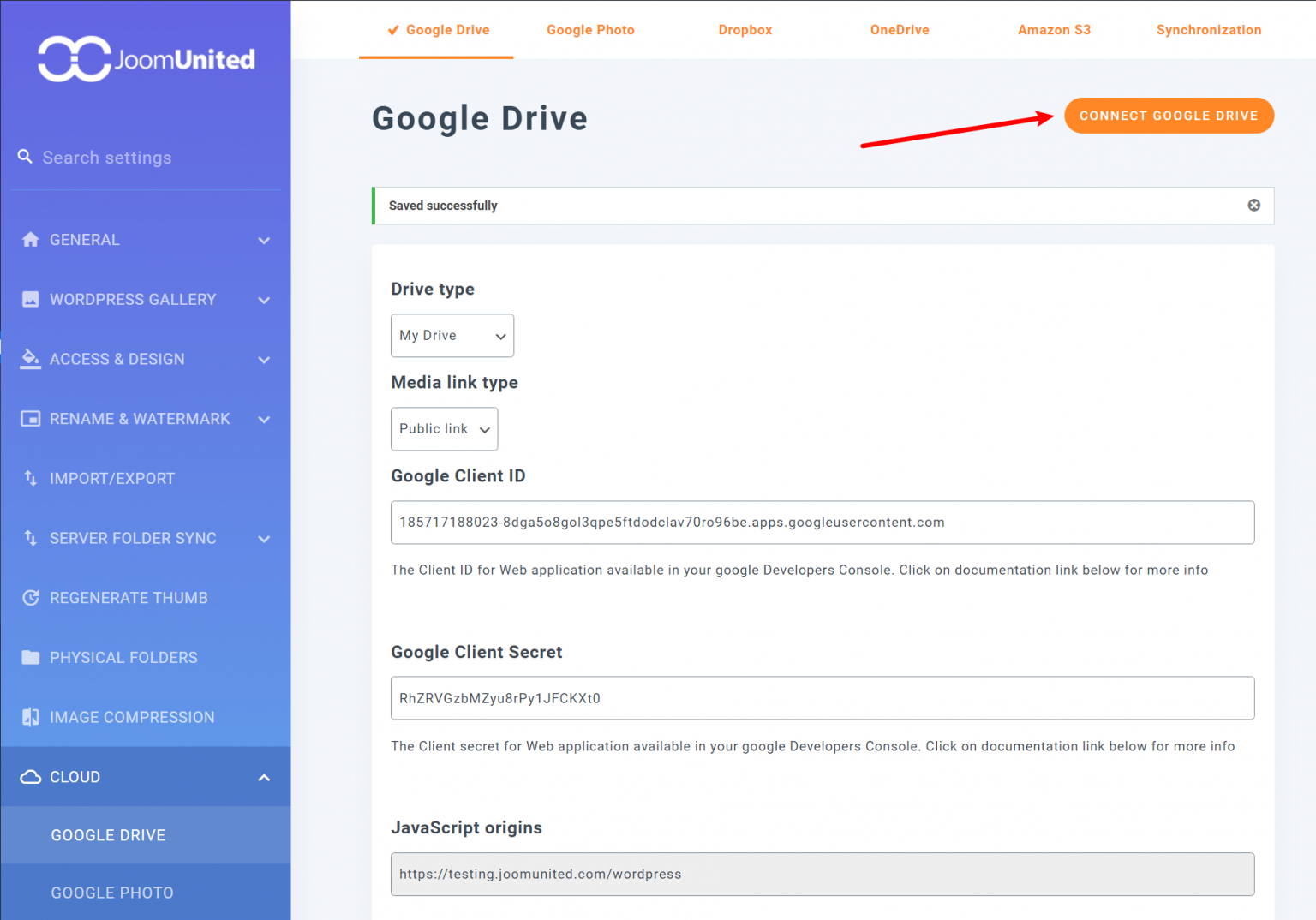Viewport: 1316px width, 920px height.
Task: Click the Rename & Watermark icon
Action: 31,419
